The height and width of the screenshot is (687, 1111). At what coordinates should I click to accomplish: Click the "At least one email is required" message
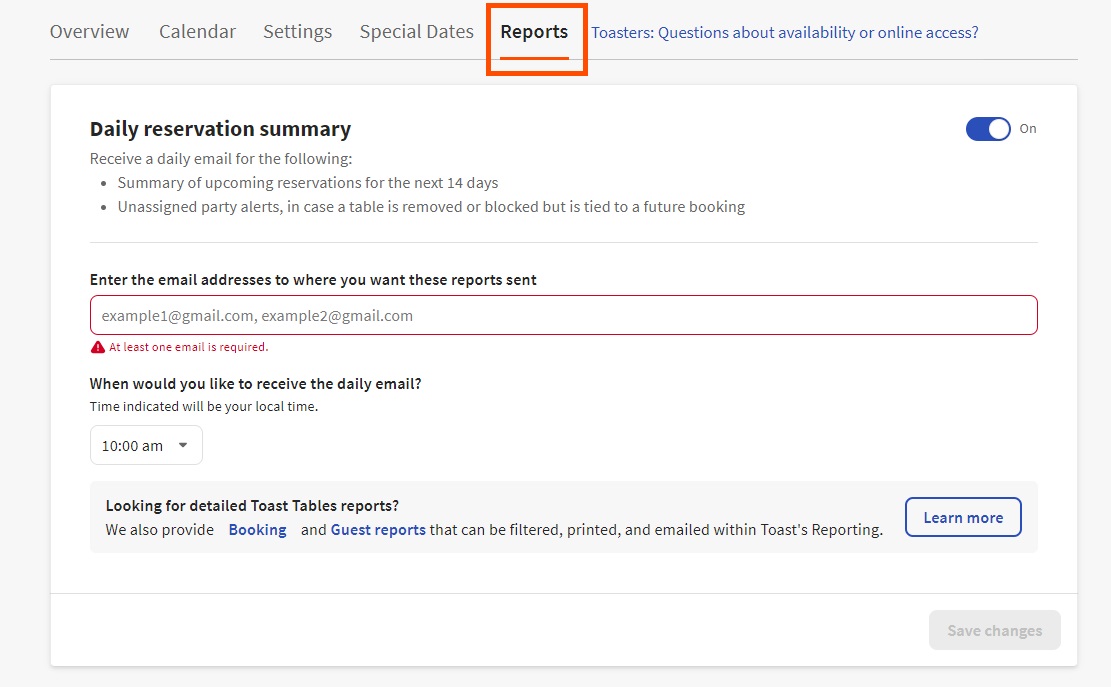tap(188, 347)
